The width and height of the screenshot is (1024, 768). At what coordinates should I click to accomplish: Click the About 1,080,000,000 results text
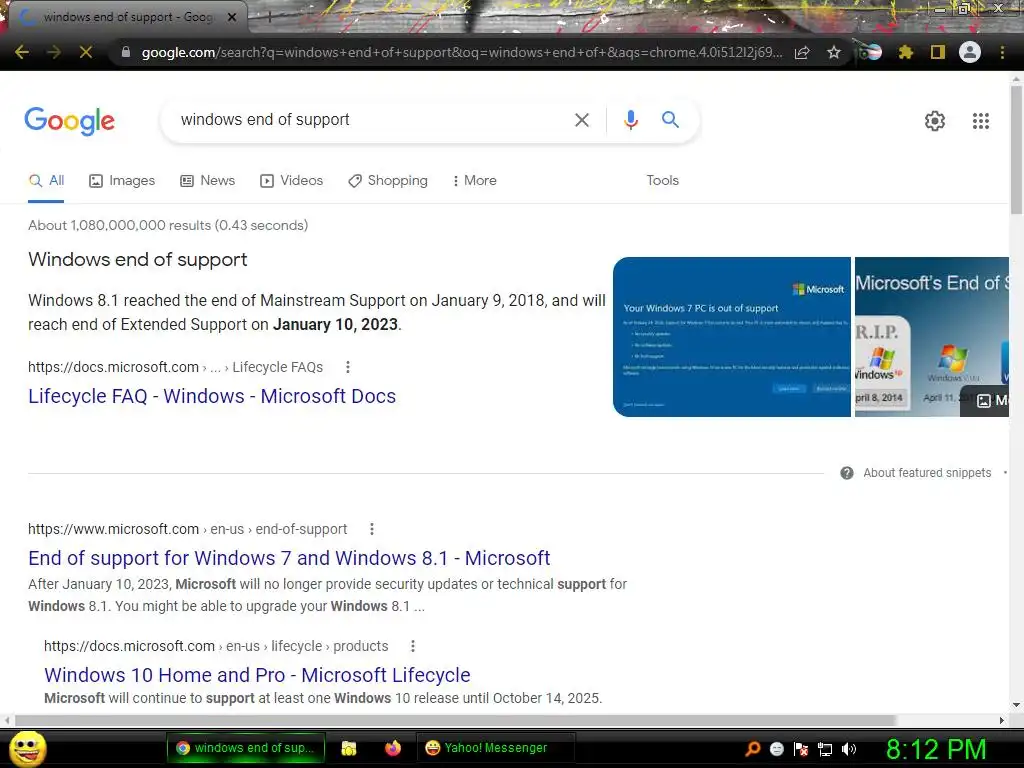click(x=168, y=225)
